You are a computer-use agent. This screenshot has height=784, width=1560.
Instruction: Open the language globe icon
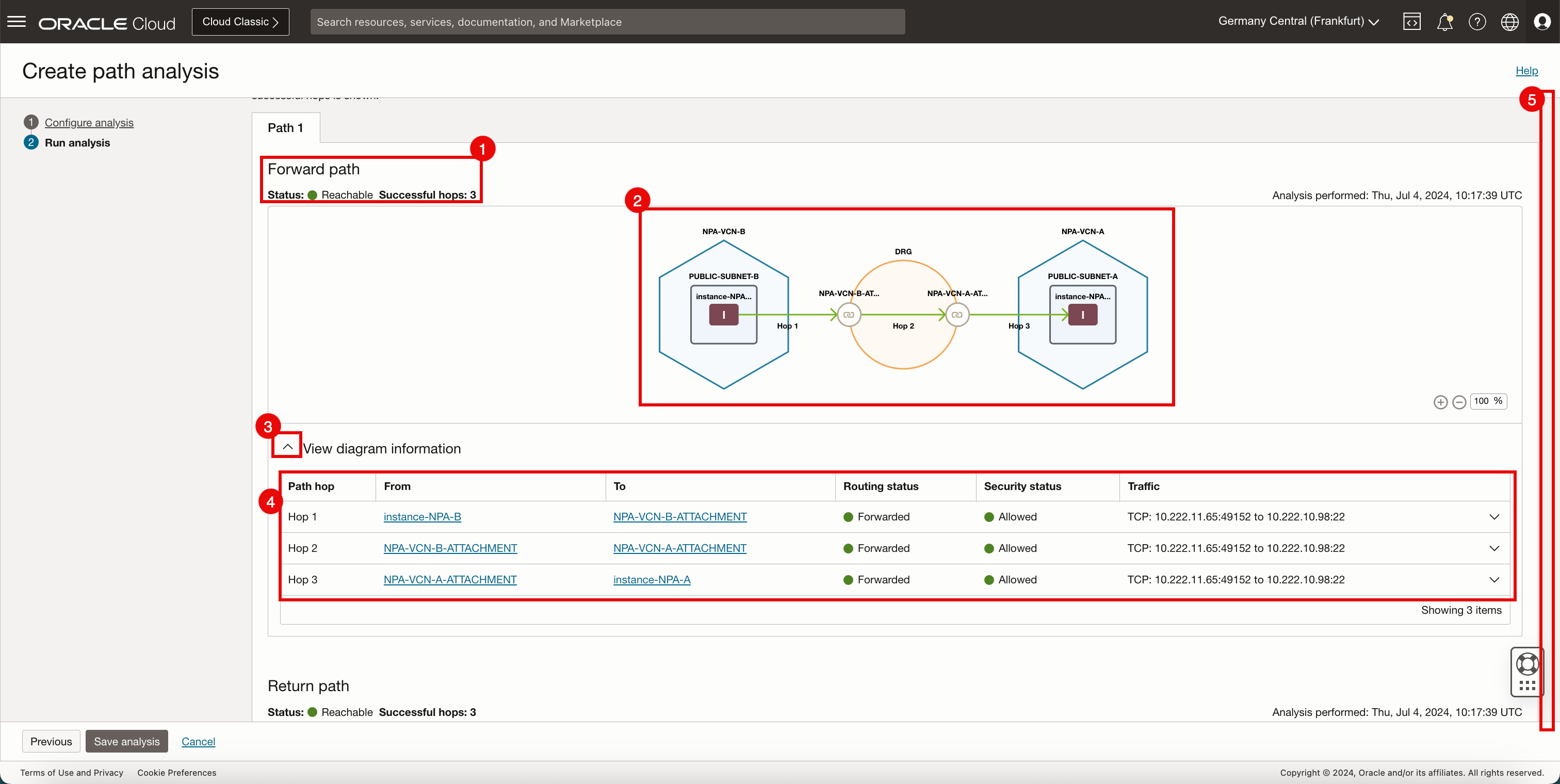tap(1509, 22)
